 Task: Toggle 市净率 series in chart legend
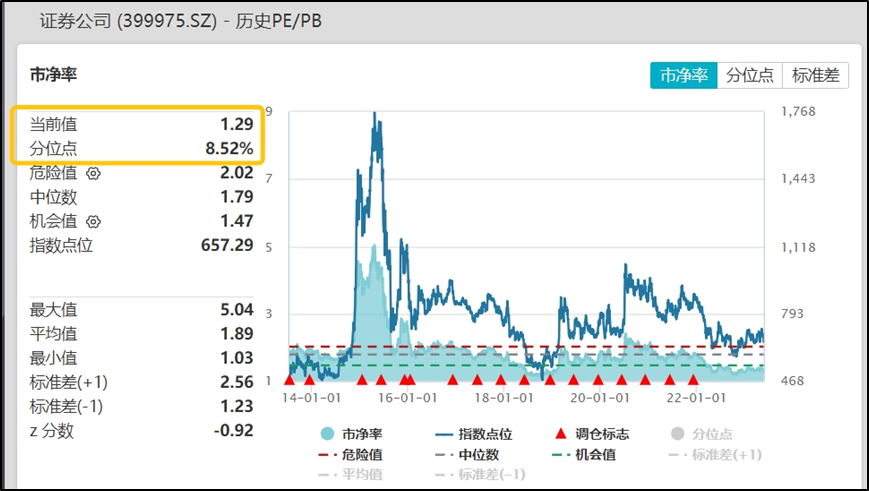point(351,434)
